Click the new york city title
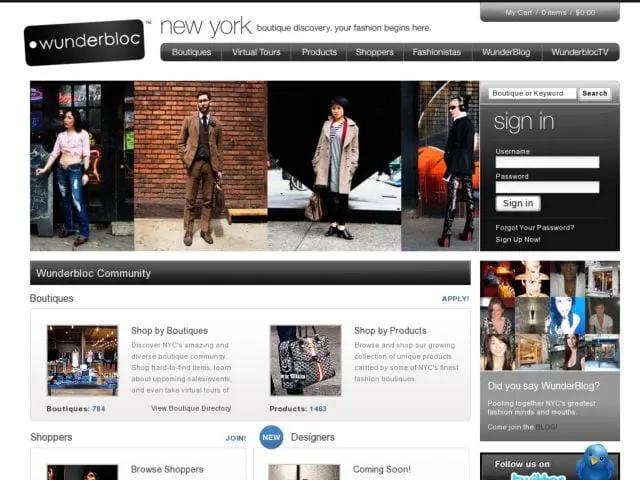Viewport: 640px width, 480px height. (206, 27)
